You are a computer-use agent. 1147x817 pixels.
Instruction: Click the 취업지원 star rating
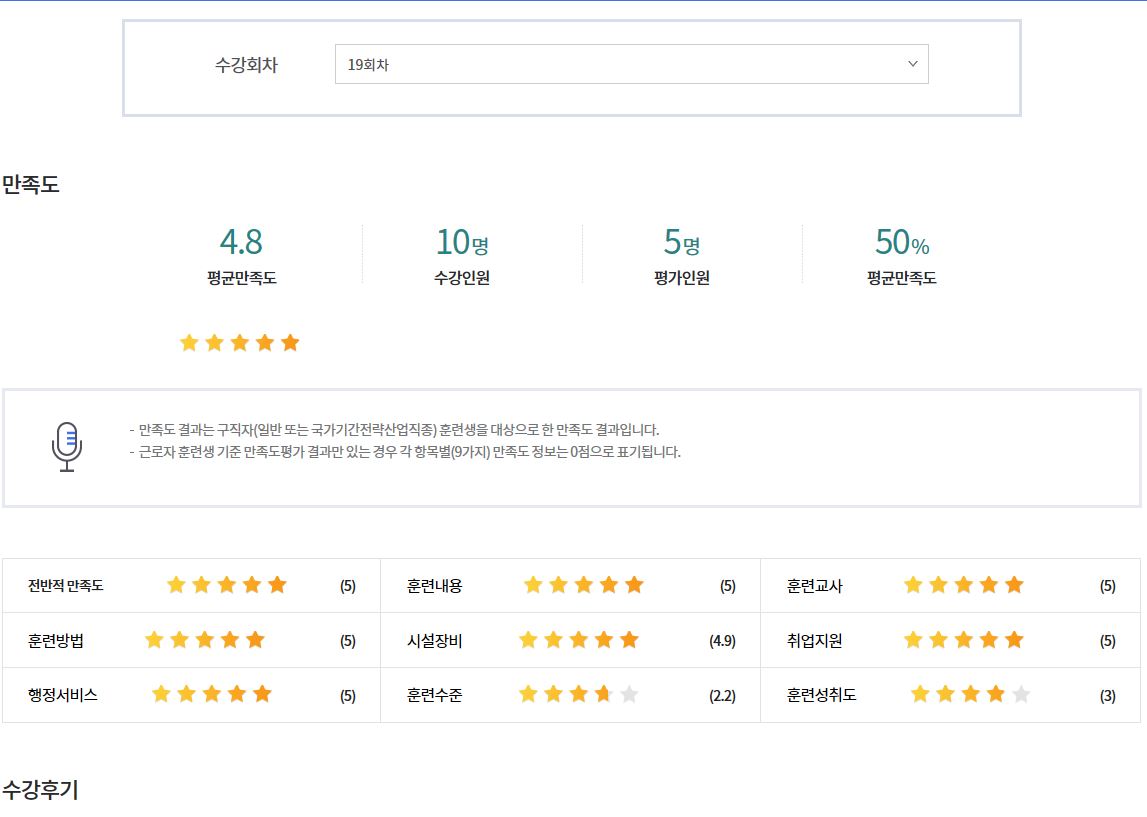pos(963,640)
